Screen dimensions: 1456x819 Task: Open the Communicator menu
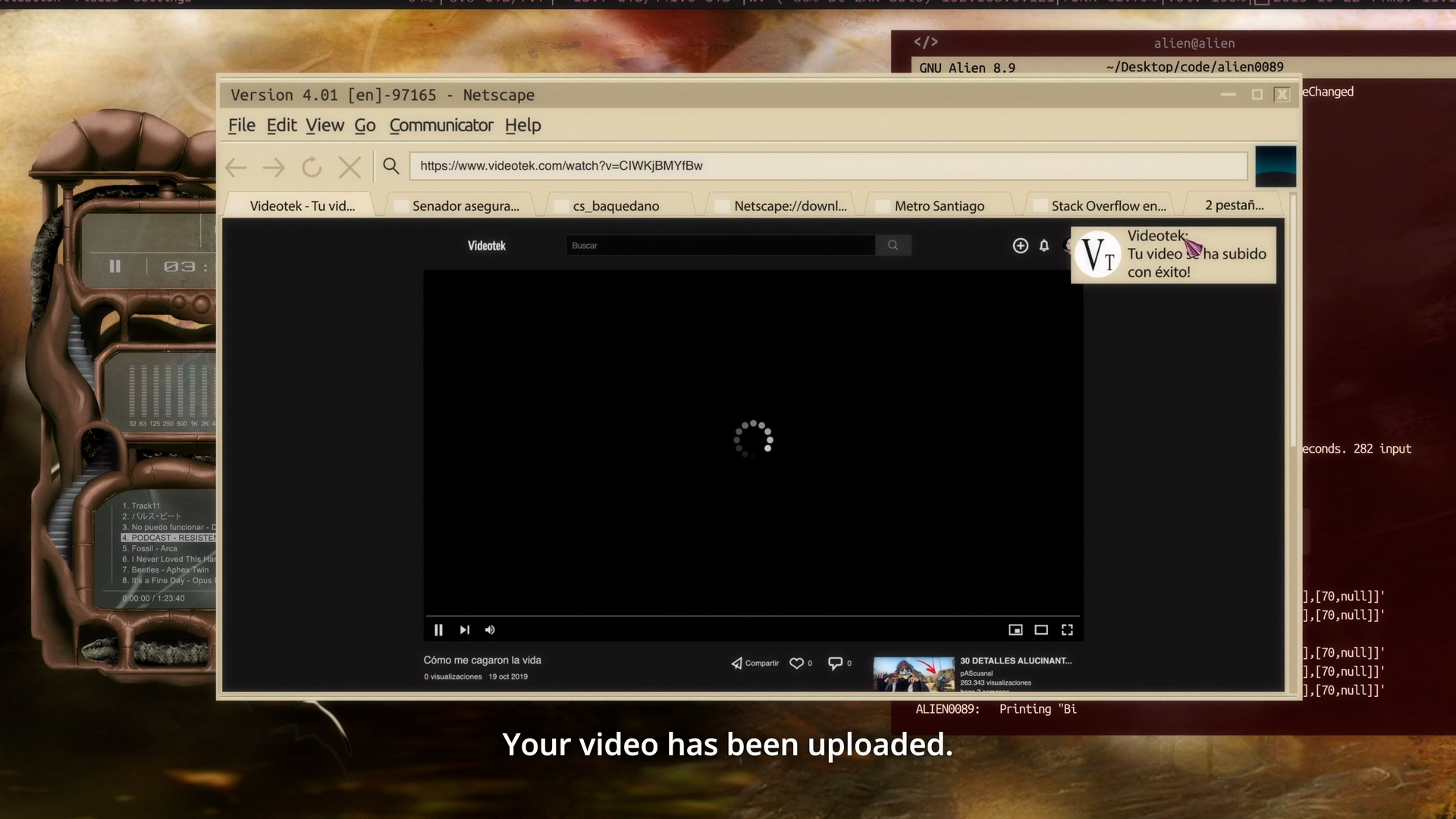(x=441, y=126)
